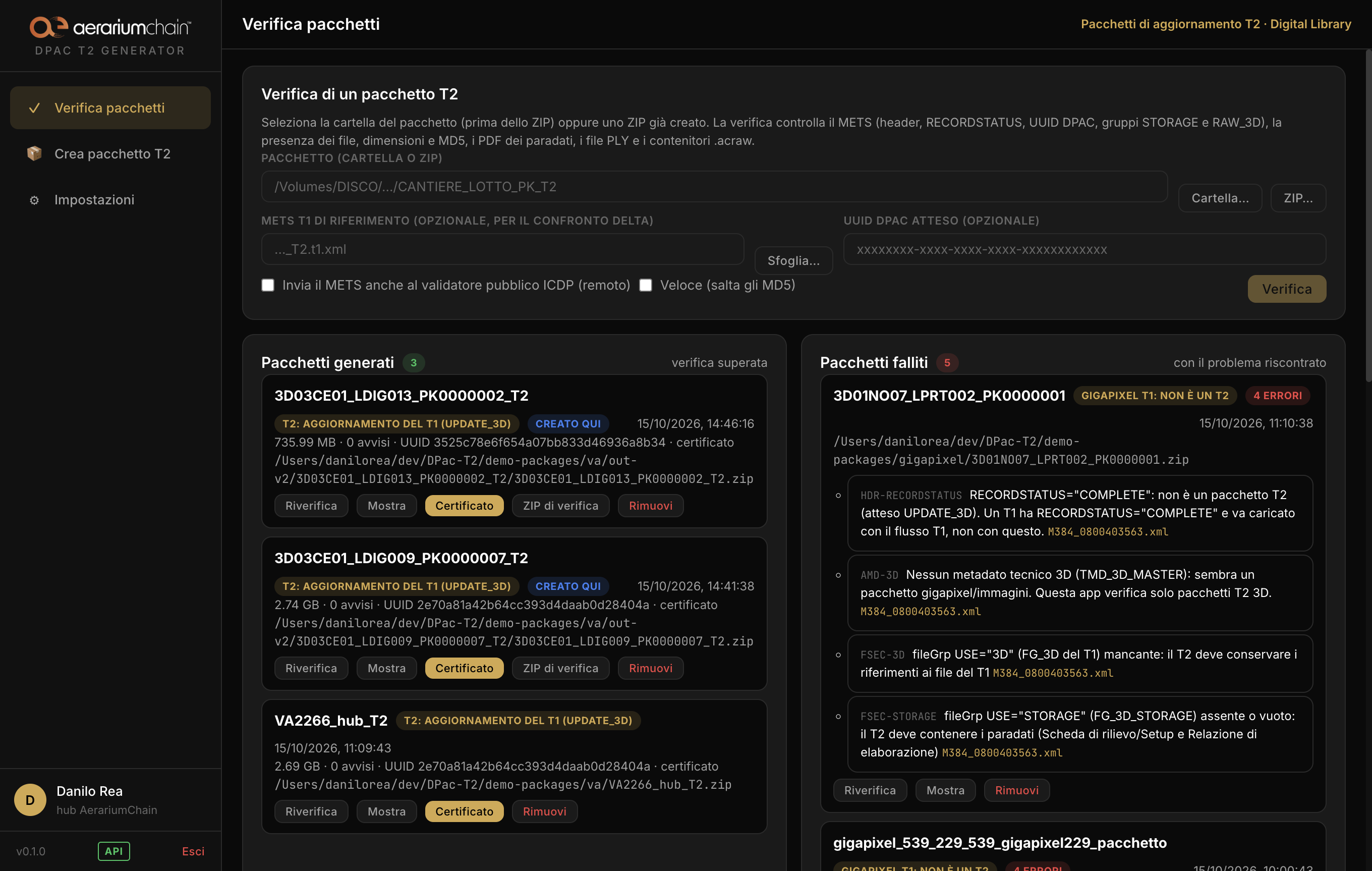The image size is (1372, 871).
Task: Click the page vertical scrollbar
Action: pyautogui.click(x=1368, y=216)
